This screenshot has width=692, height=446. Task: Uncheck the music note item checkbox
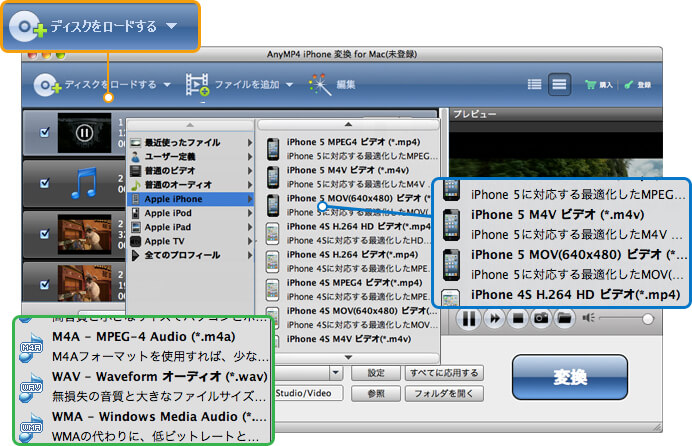tap(45, 183)
